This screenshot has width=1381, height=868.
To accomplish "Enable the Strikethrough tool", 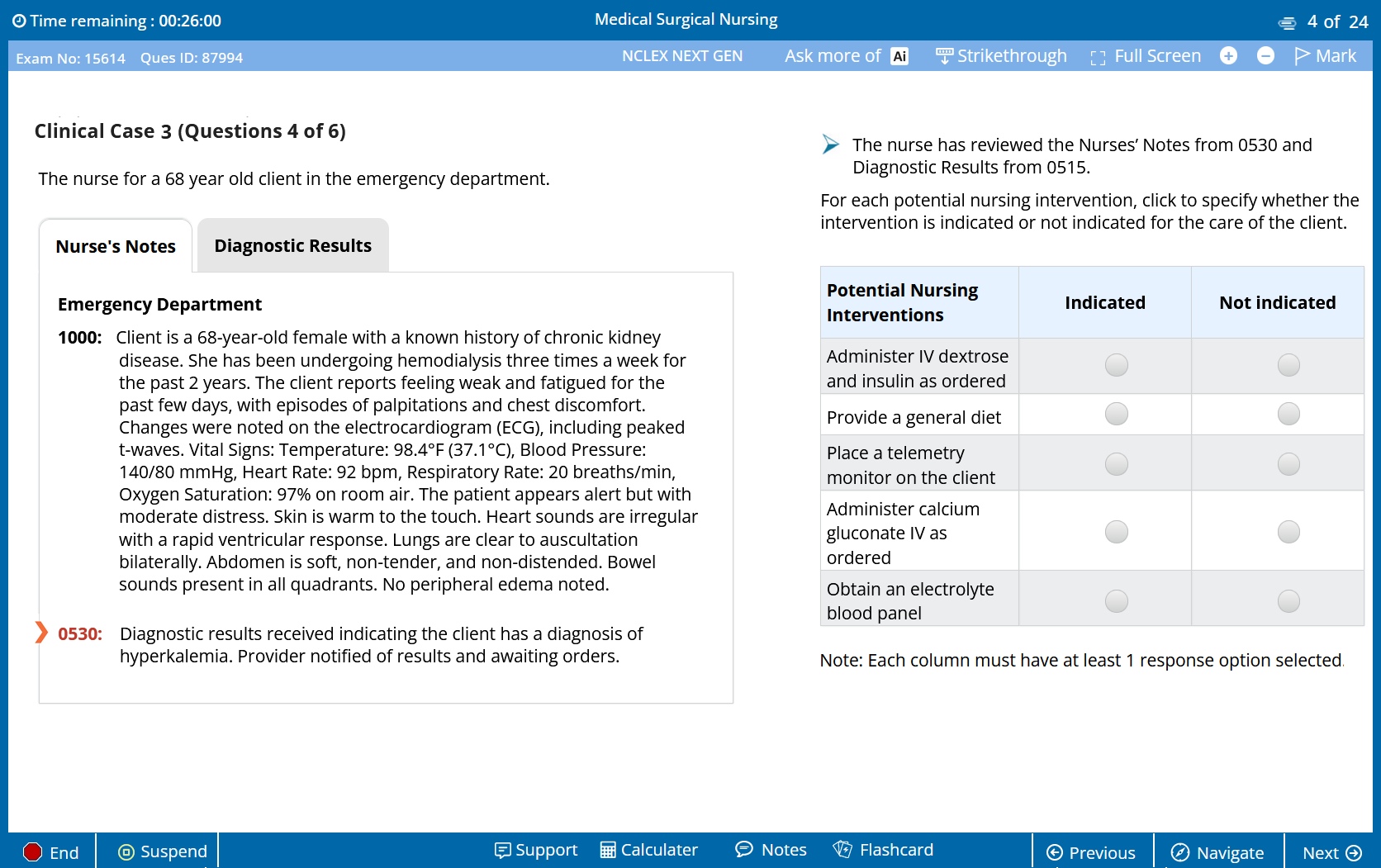I will coord(1001,56).
